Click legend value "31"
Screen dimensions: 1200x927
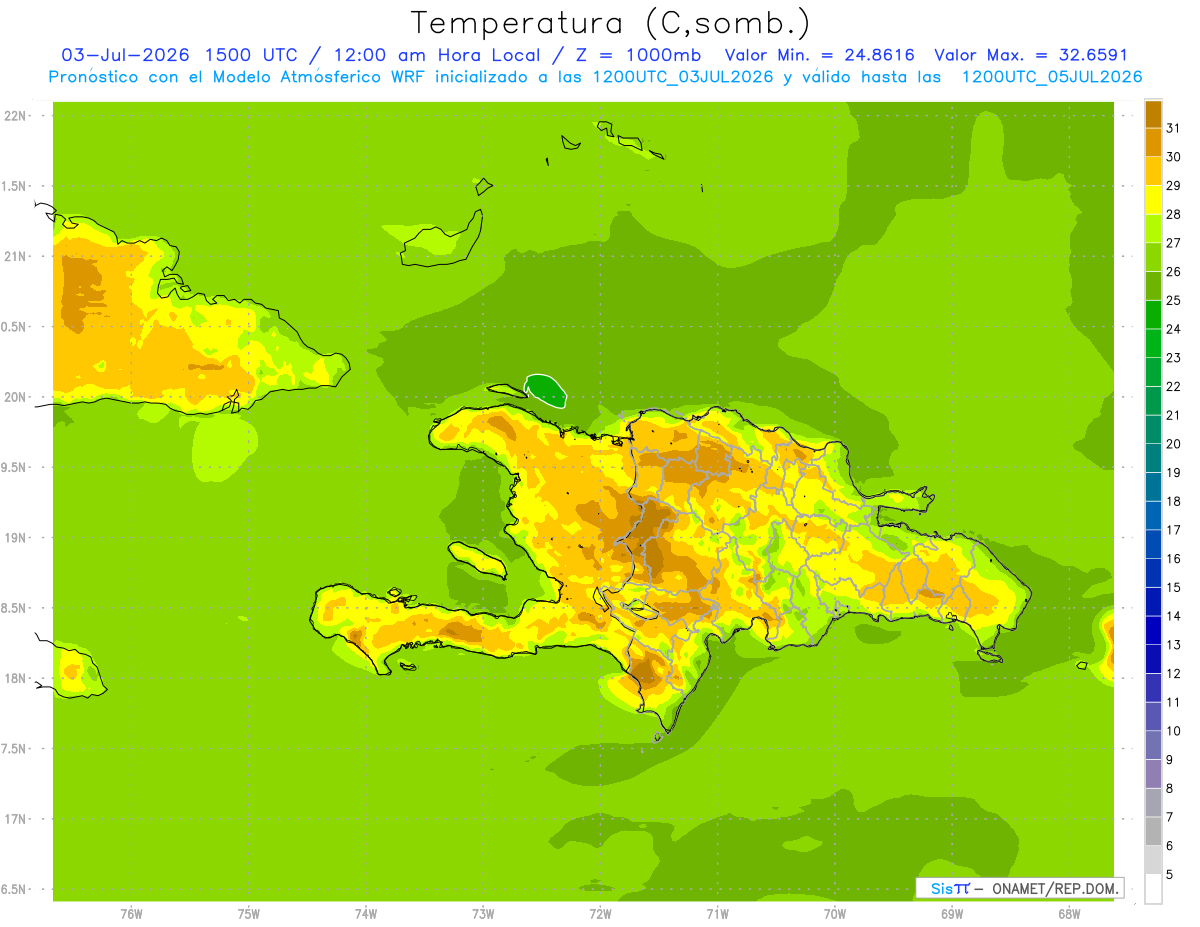click(1173, 128)
